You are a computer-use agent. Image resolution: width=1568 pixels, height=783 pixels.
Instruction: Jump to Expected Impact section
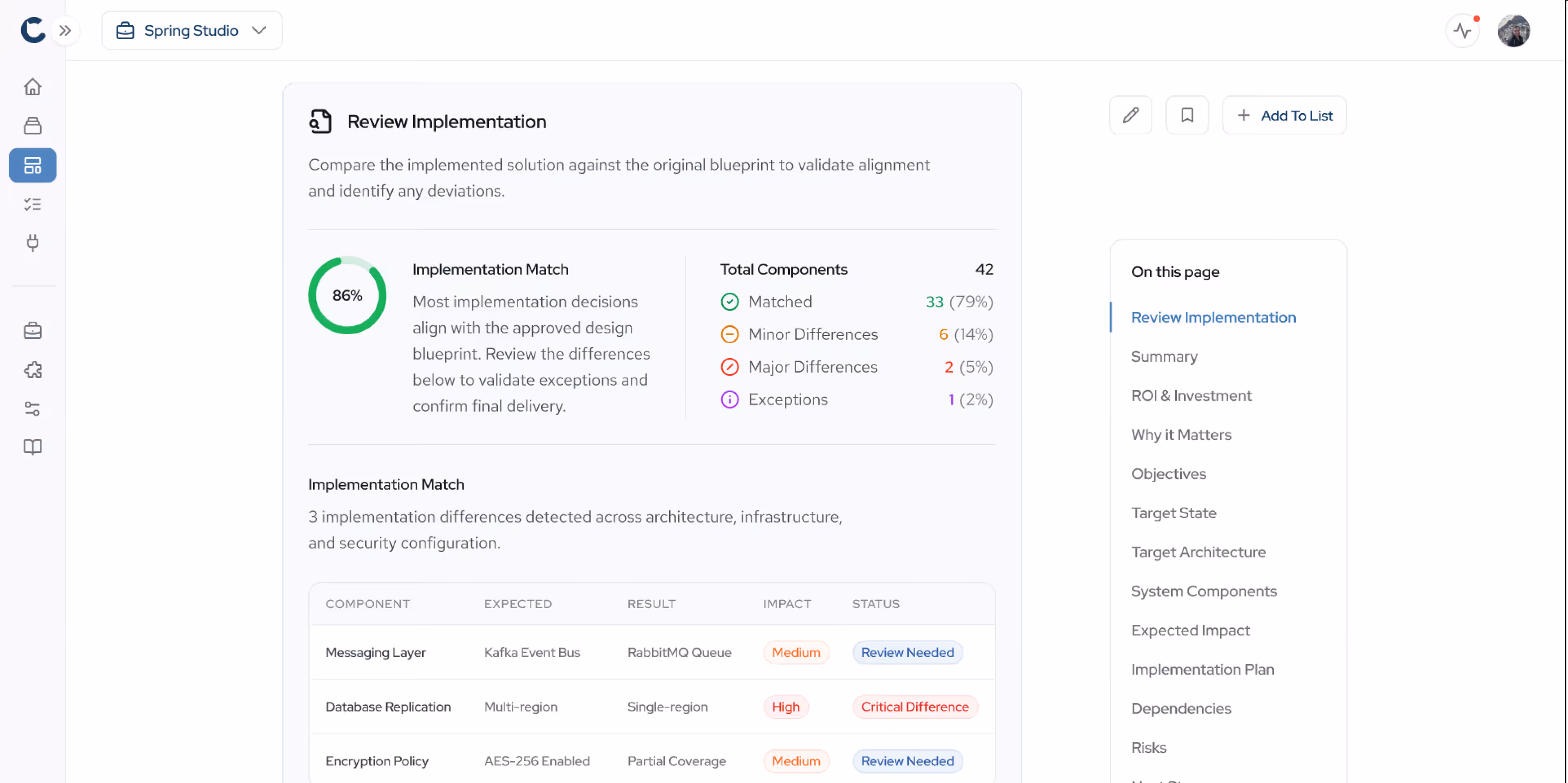pos(1190,630)
